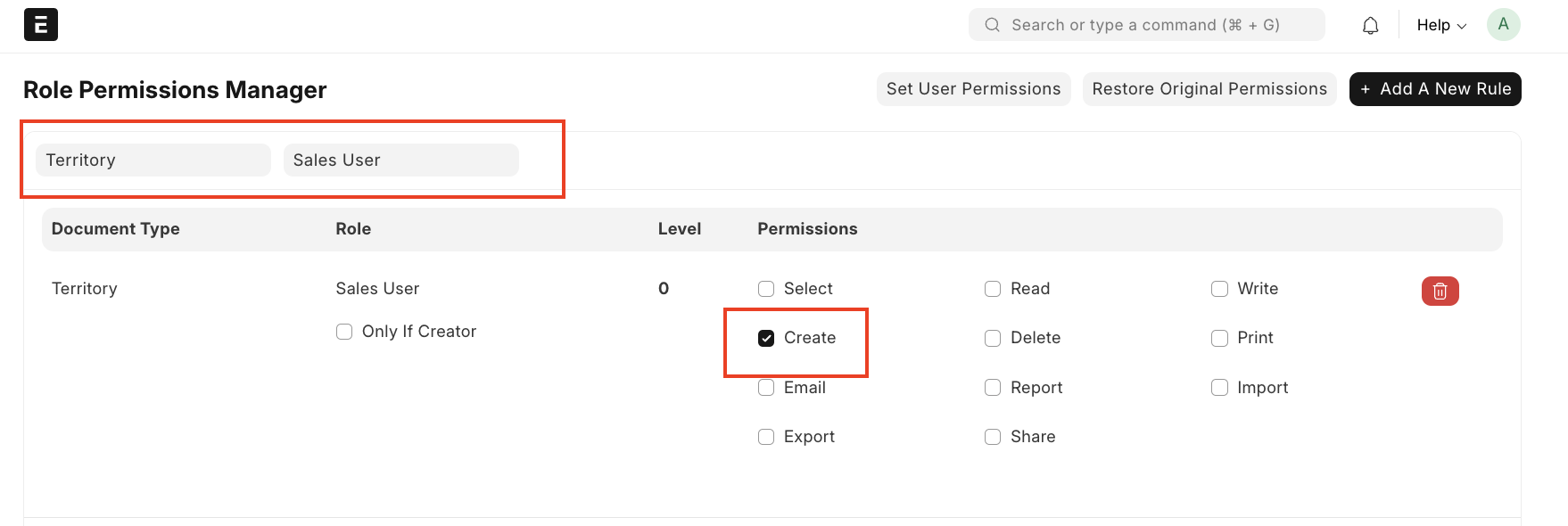Uncheck the Create permission

(766, 338)
